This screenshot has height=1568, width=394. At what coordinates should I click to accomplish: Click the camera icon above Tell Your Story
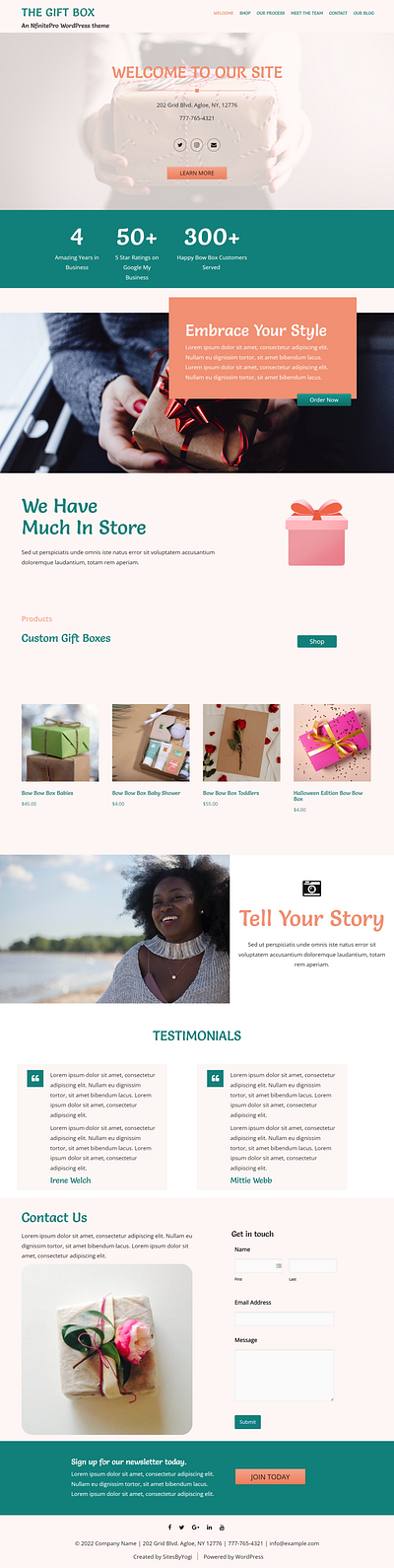311,889
